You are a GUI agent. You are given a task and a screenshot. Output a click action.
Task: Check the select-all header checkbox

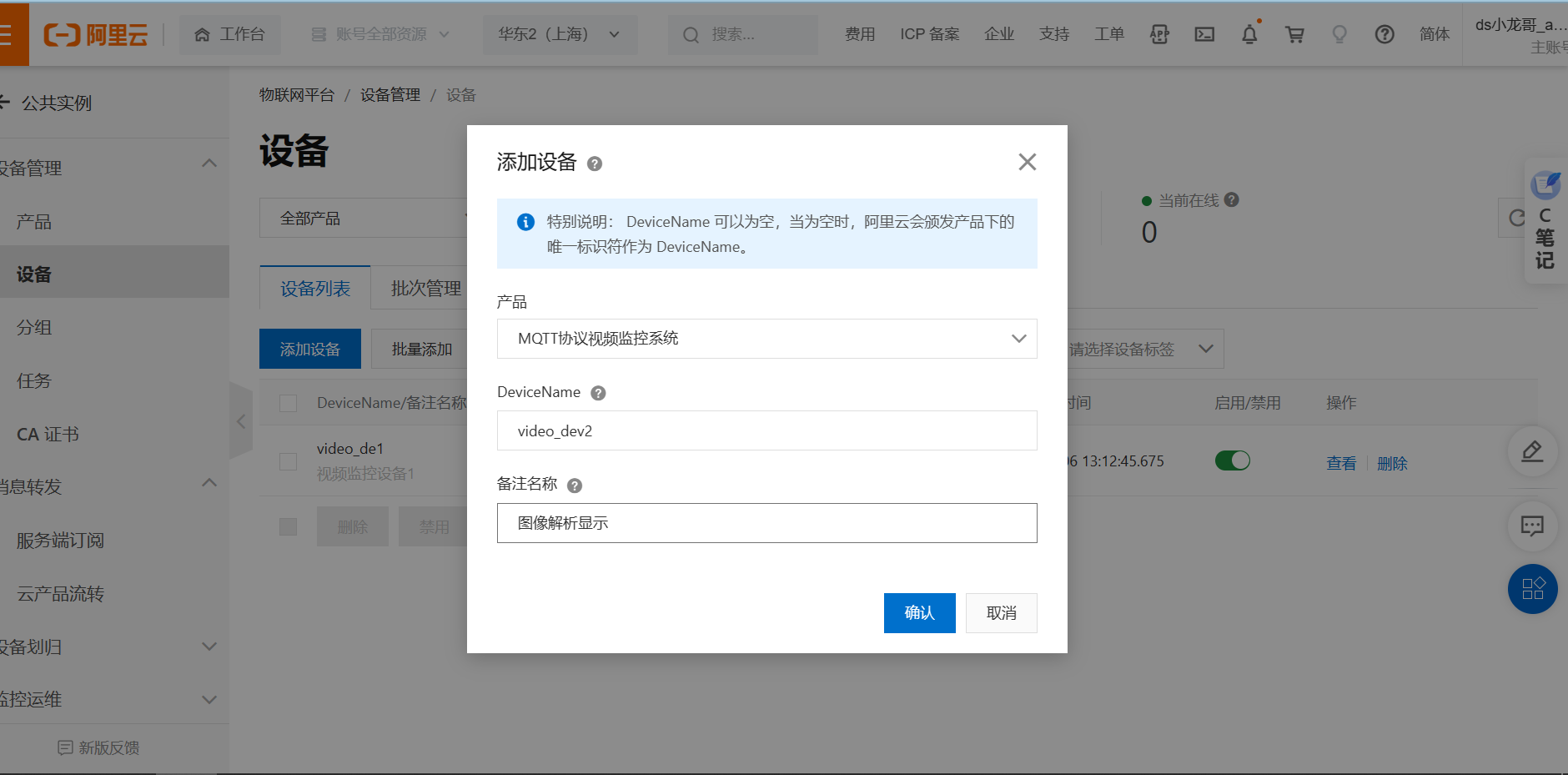pyautogui.click(x=288, y=403)
